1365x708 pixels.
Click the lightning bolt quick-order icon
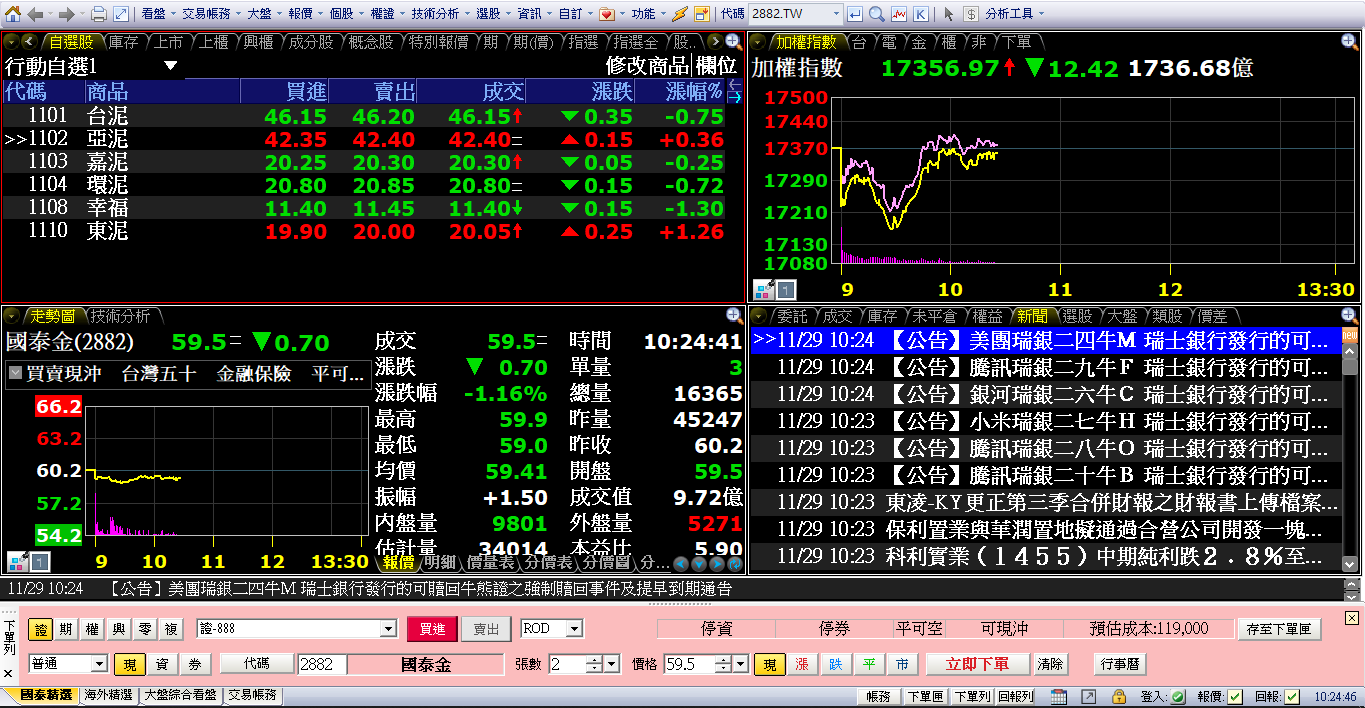680,14
